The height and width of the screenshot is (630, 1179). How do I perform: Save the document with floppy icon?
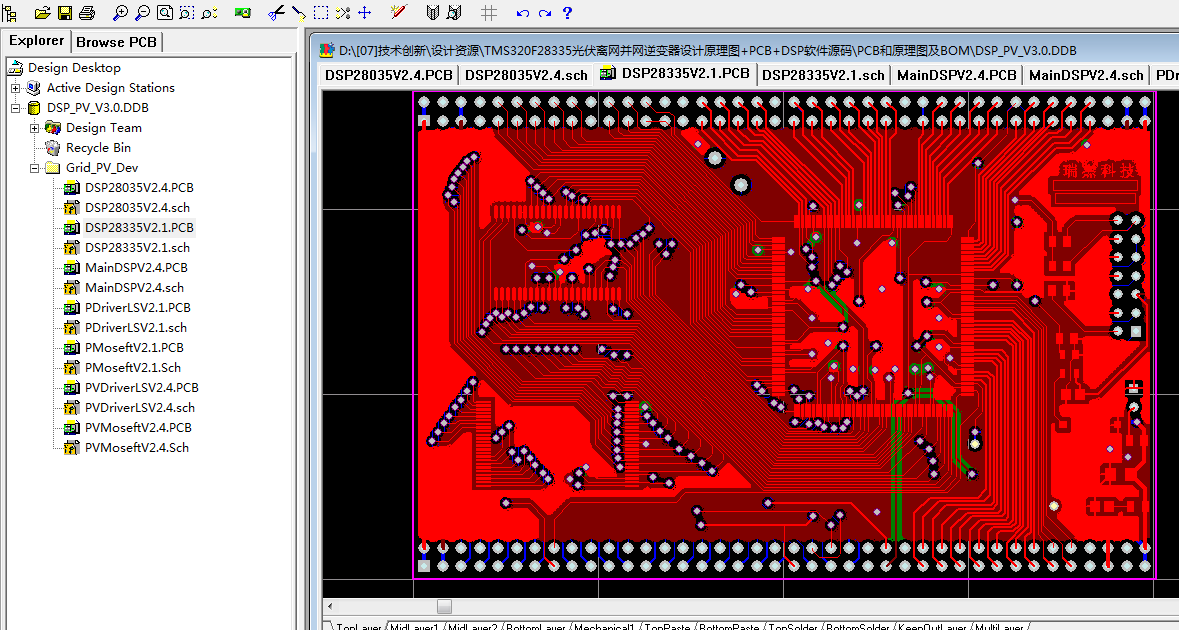(x=65, y=13)
